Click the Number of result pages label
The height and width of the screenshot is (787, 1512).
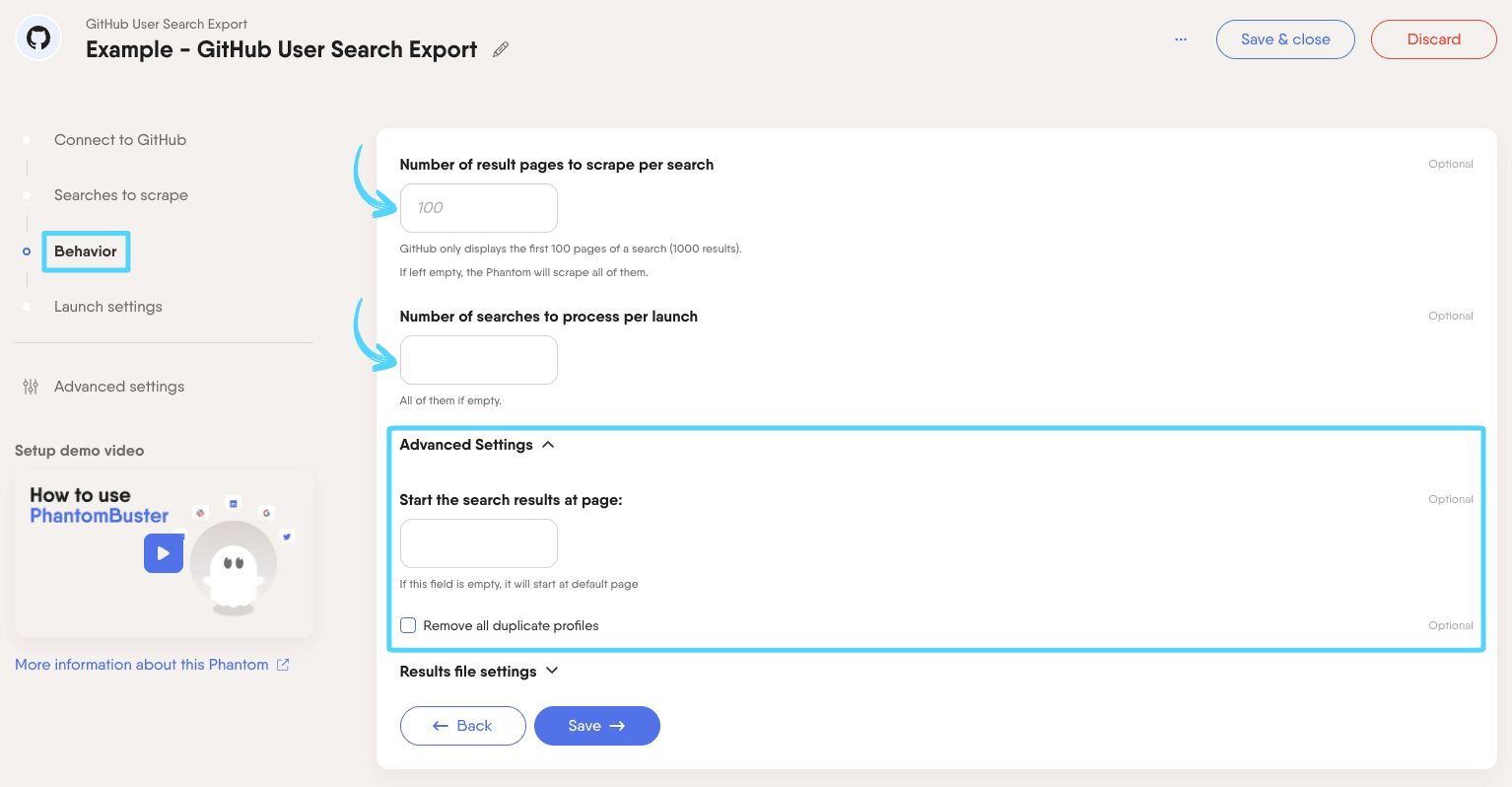557,165
